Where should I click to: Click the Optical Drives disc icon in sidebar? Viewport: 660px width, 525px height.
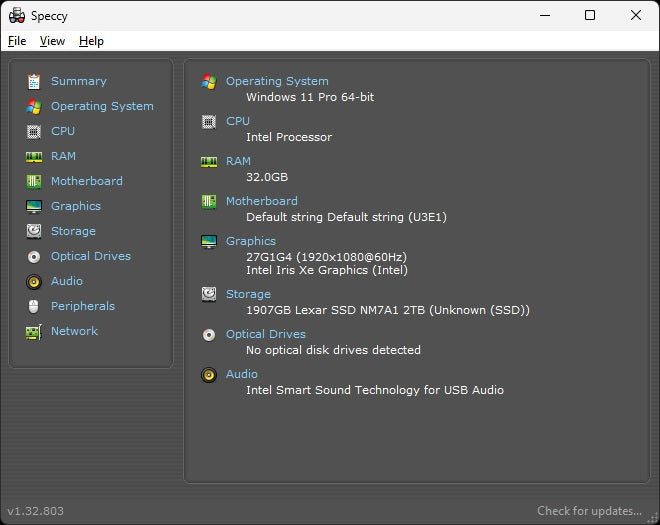[x=34, y=256]
